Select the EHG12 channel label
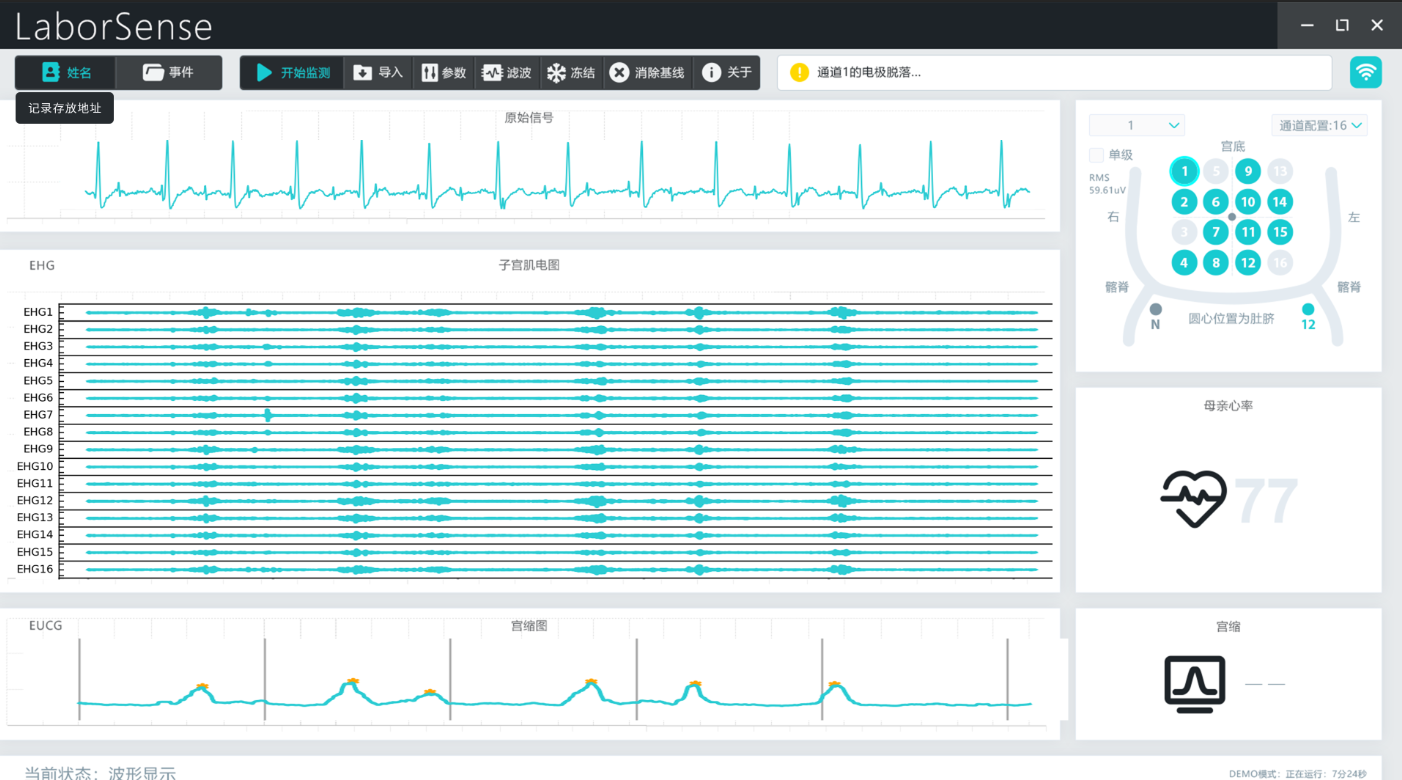 (35, 500)
